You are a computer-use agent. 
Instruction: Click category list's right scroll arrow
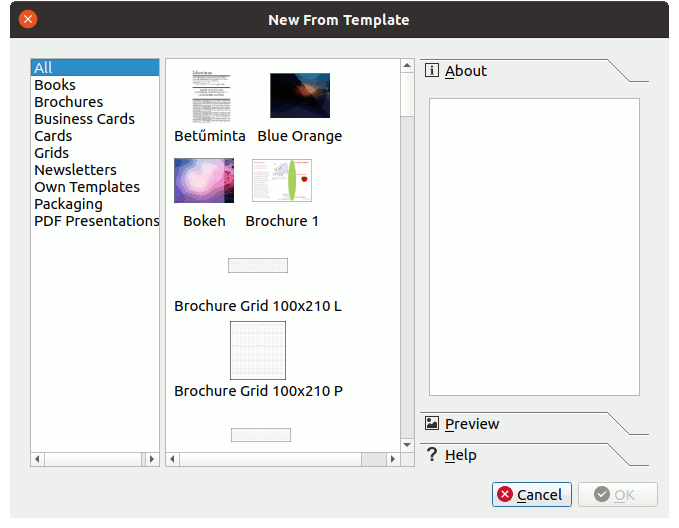pyautogui.click(x=152, y=459)
